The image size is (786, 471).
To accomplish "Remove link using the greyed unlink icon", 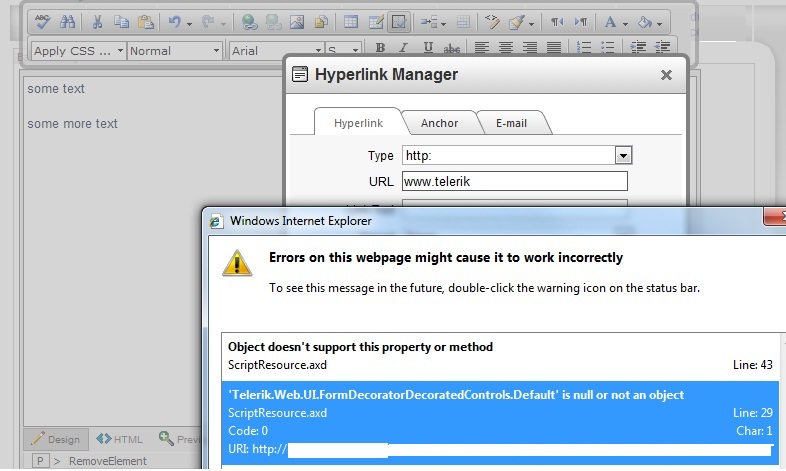I will (273, 22).
